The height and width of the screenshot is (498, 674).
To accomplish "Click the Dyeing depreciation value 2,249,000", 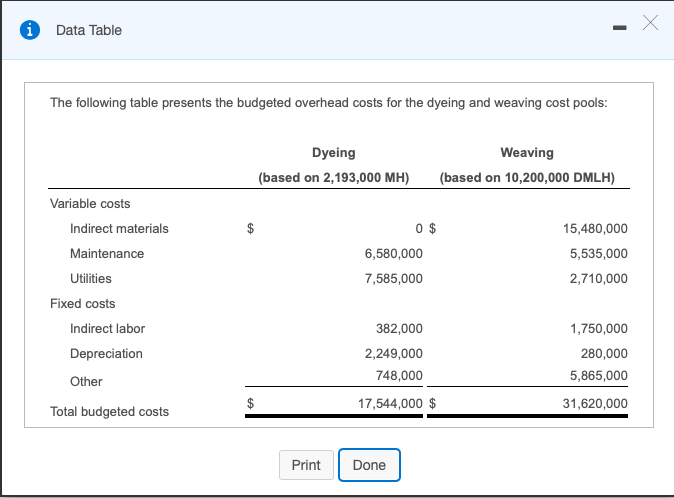I will pyautogui.click(x=393, y=353).
